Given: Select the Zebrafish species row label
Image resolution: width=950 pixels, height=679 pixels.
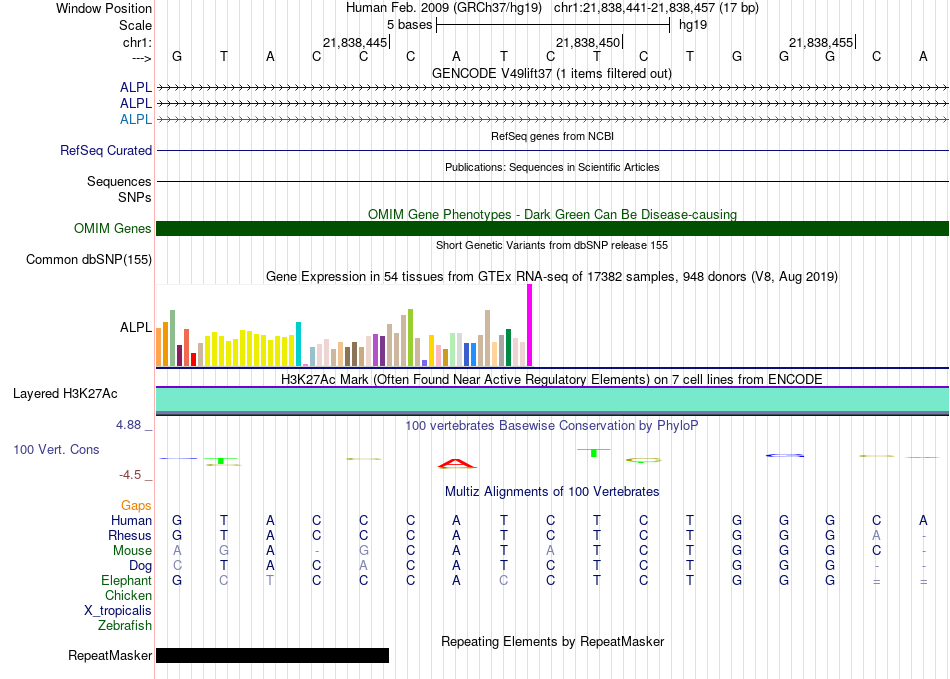Looking at the screenshot, I should [125, 625].
